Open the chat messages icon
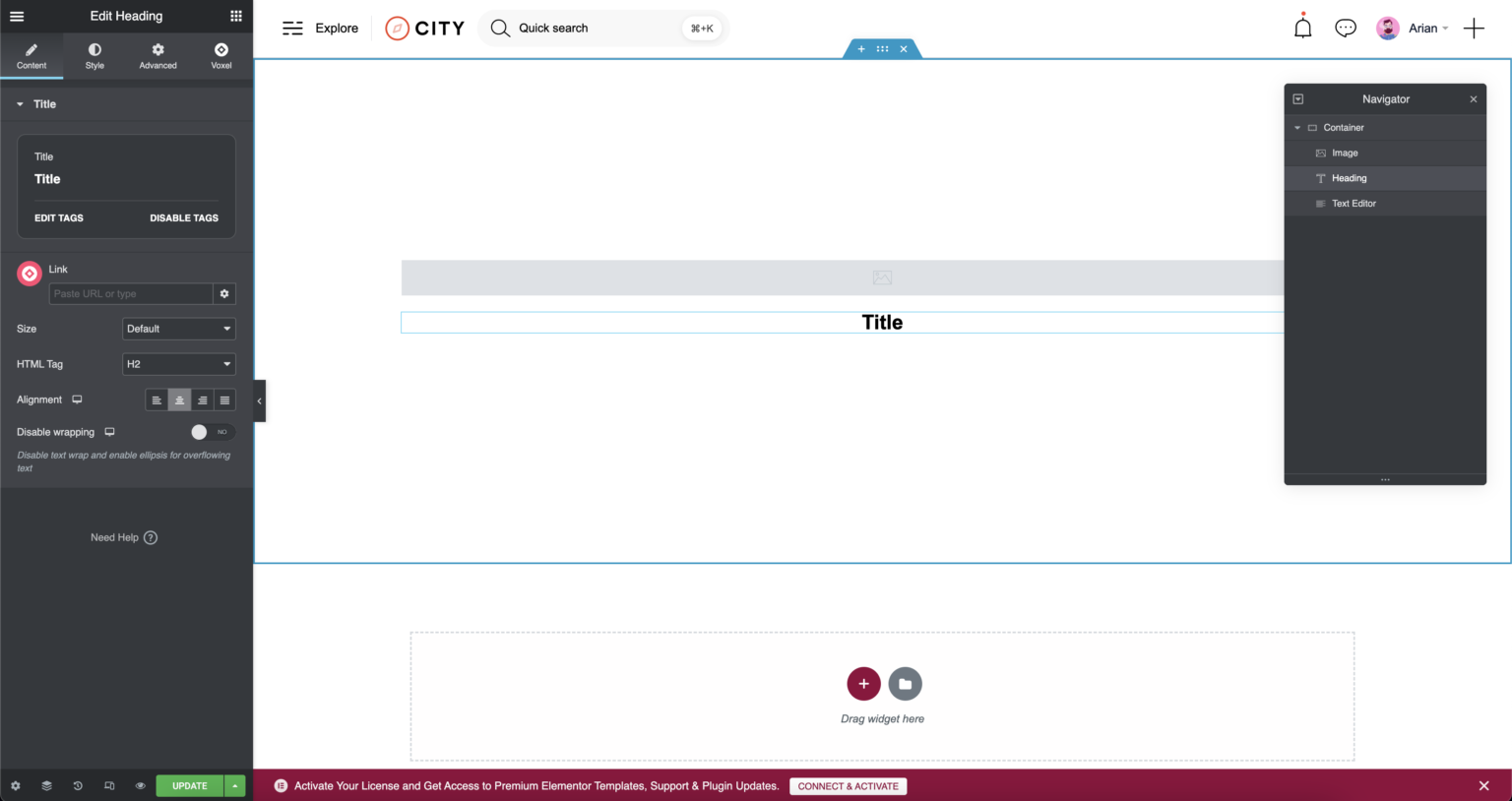Screen dimensions: 1512x801 (1346, 29)
